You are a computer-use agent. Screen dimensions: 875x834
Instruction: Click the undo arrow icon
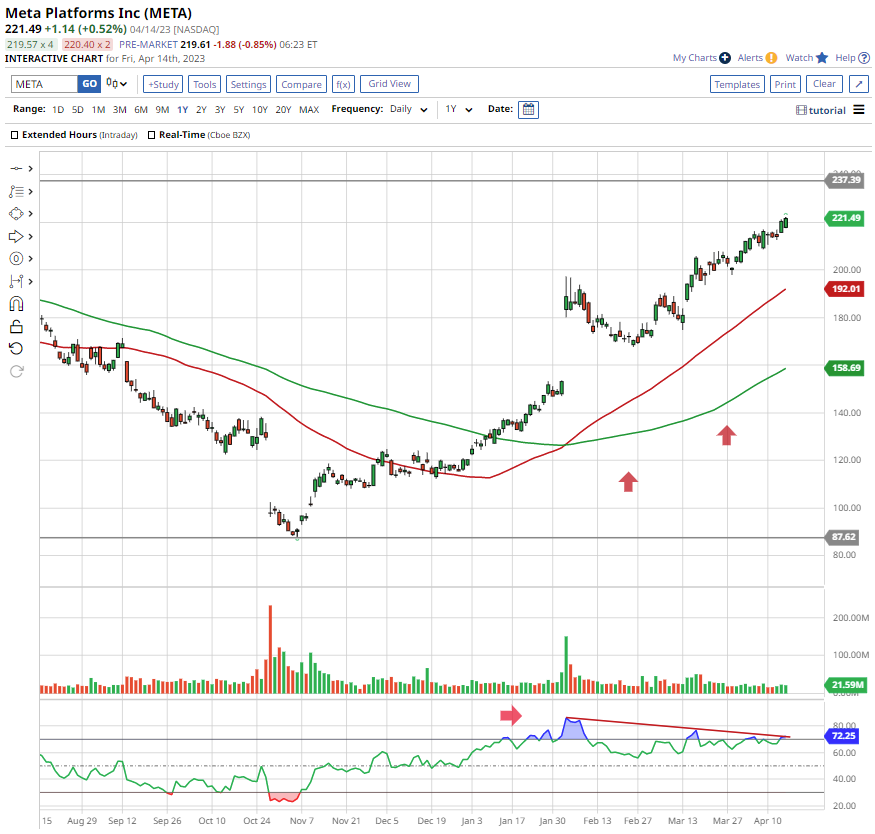[16, 349]
